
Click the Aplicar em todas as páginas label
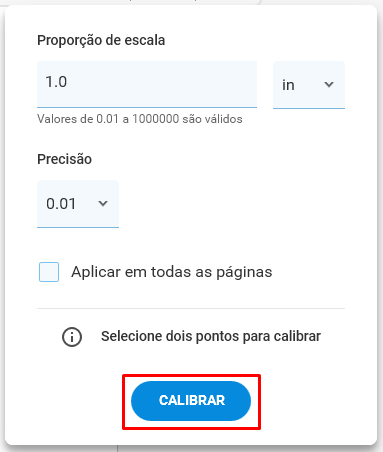pos(172,272)
